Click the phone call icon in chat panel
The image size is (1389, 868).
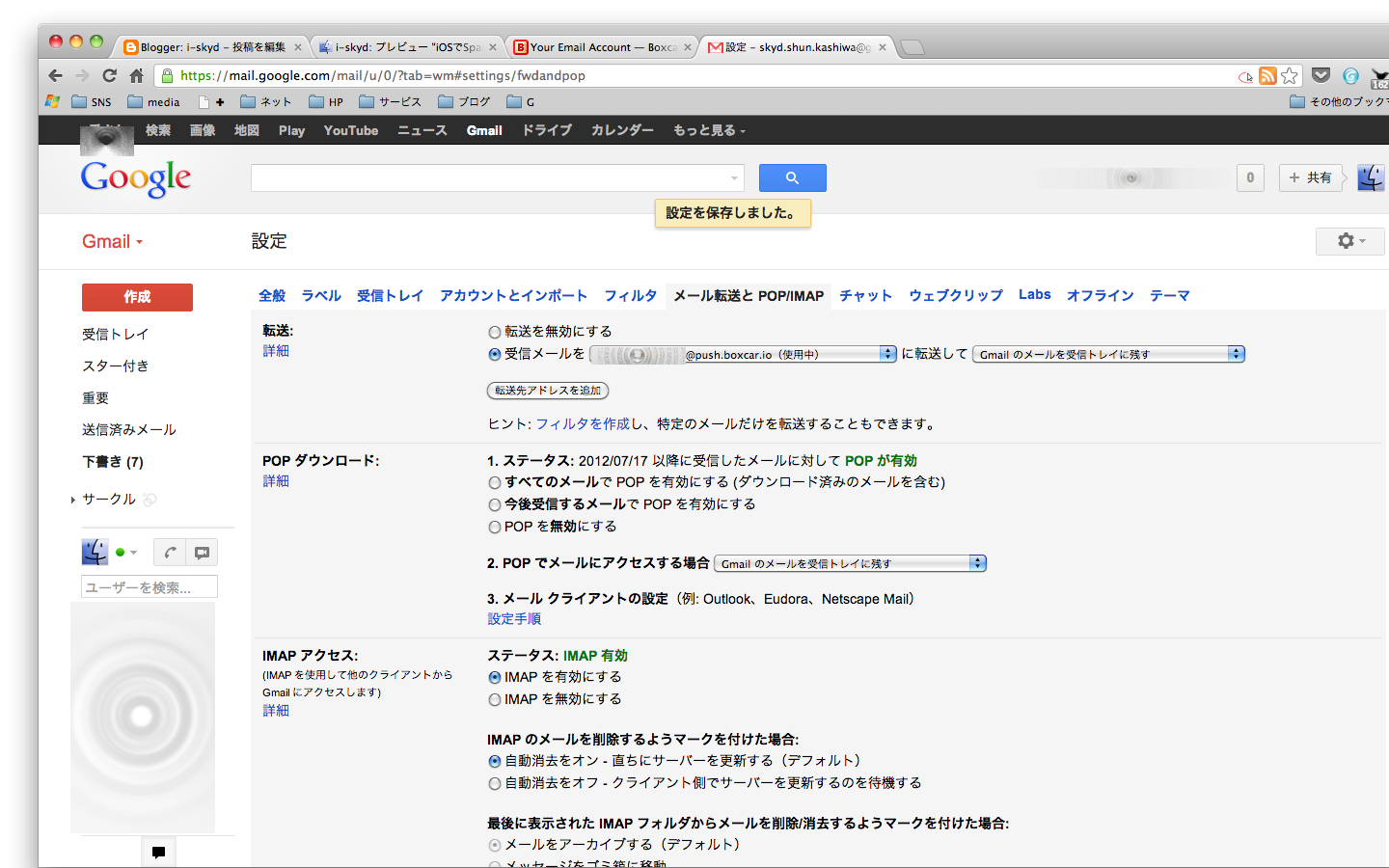[x=170, y=553]
